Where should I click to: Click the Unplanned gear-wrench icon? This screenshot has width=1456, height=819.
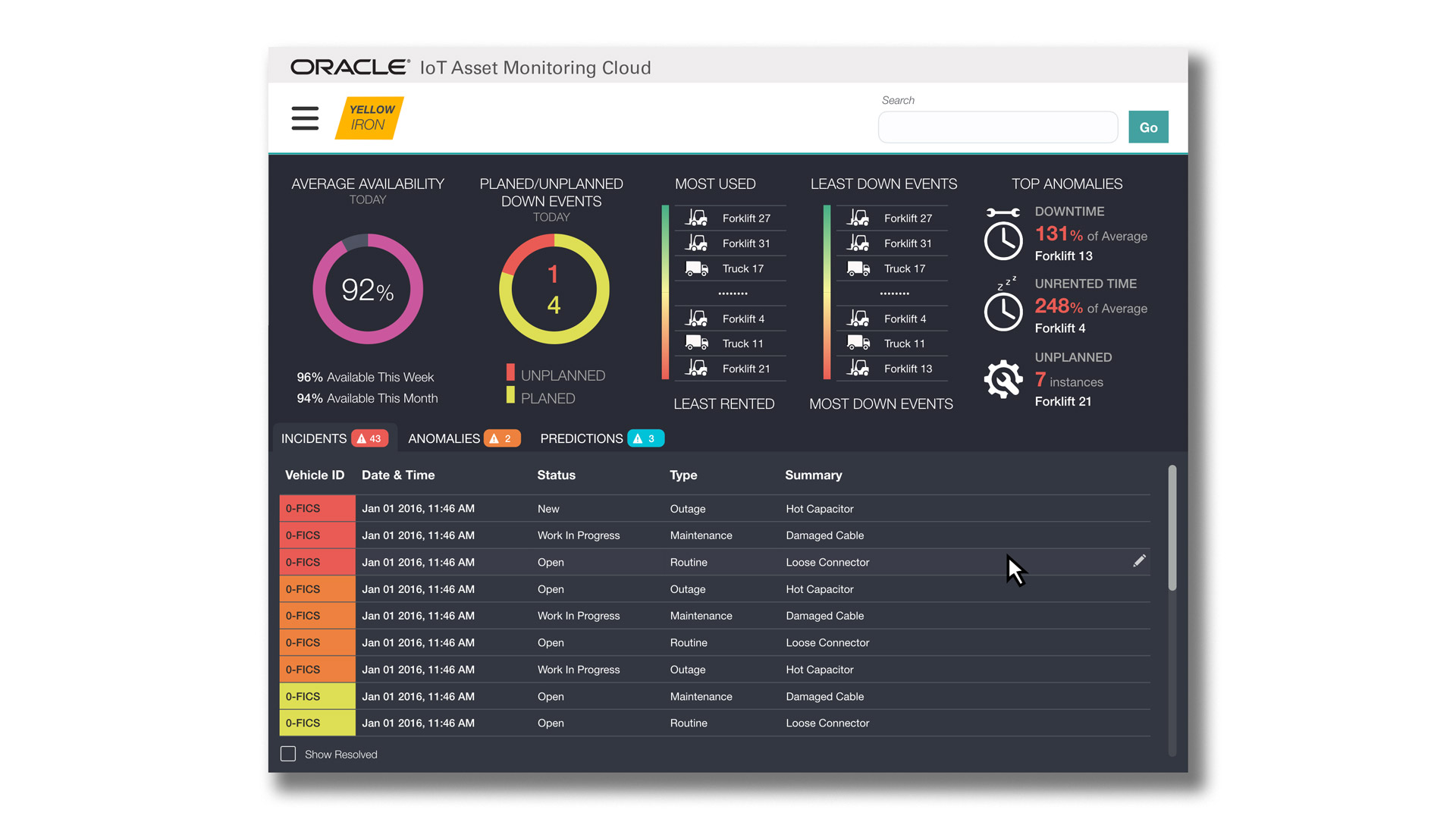tap(1003, 379)
